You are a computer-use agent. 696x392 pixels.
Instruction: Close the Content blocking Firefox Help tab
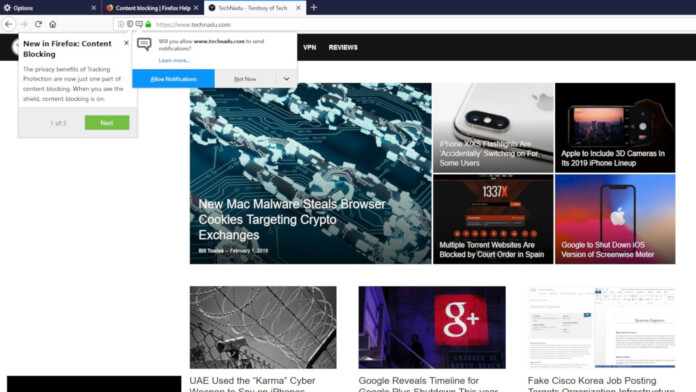196,8
